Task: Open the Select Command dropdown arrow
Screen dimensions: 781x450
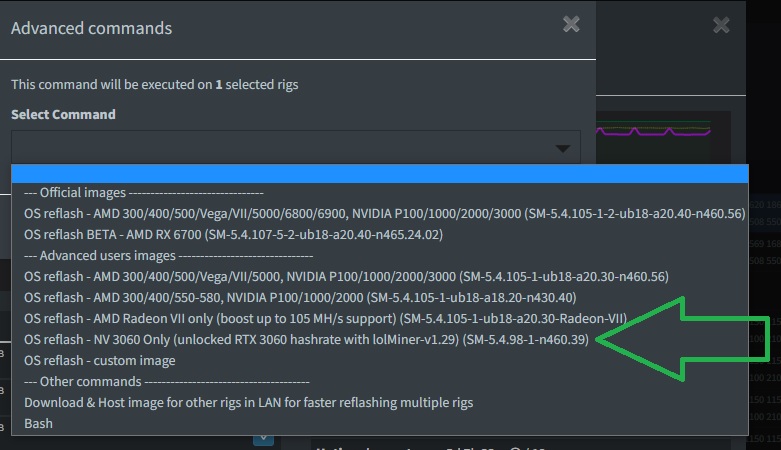Action: [563, 149]
